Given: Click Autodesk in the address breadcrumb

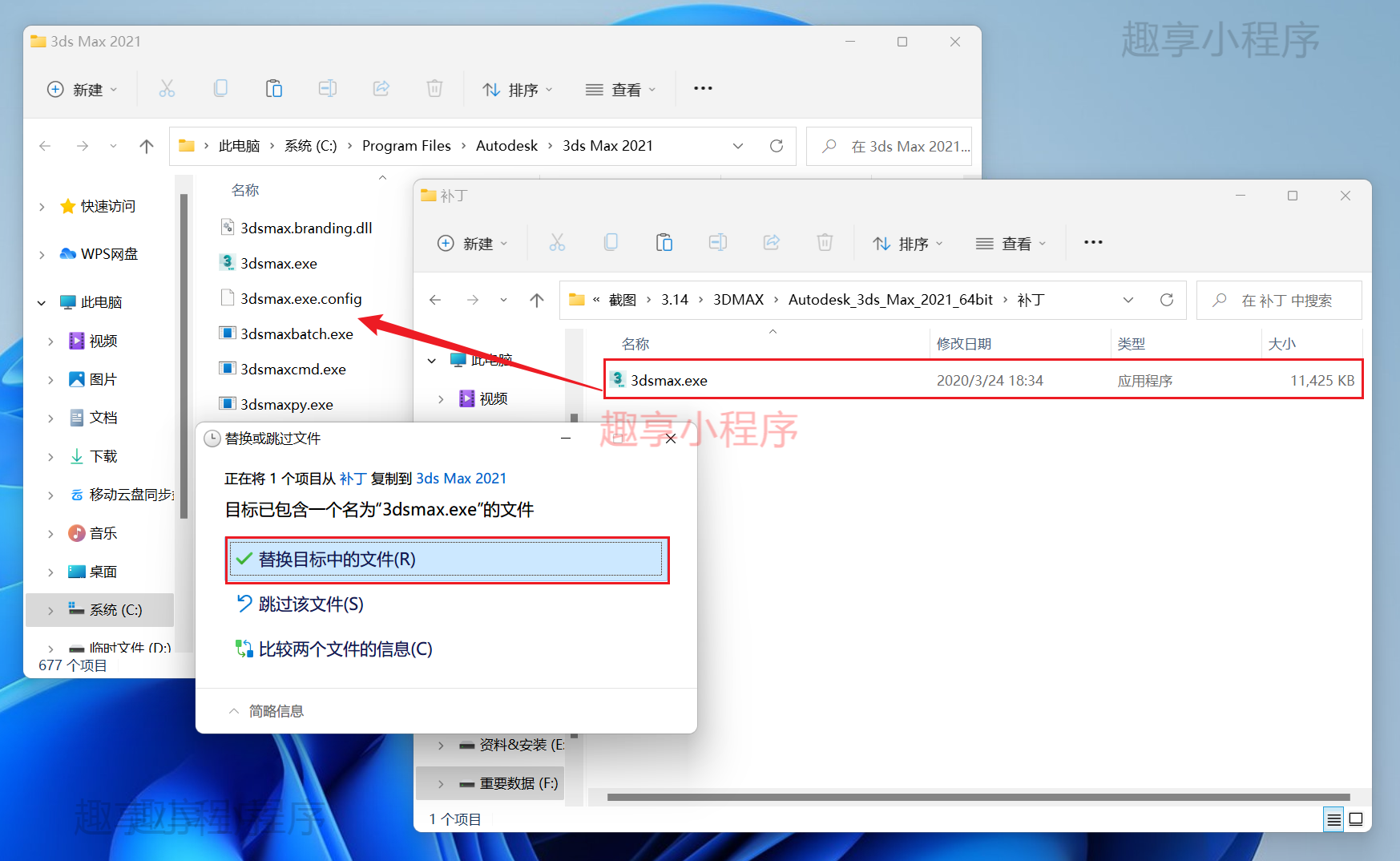Looking at the screenshot, I should (506, 146).
